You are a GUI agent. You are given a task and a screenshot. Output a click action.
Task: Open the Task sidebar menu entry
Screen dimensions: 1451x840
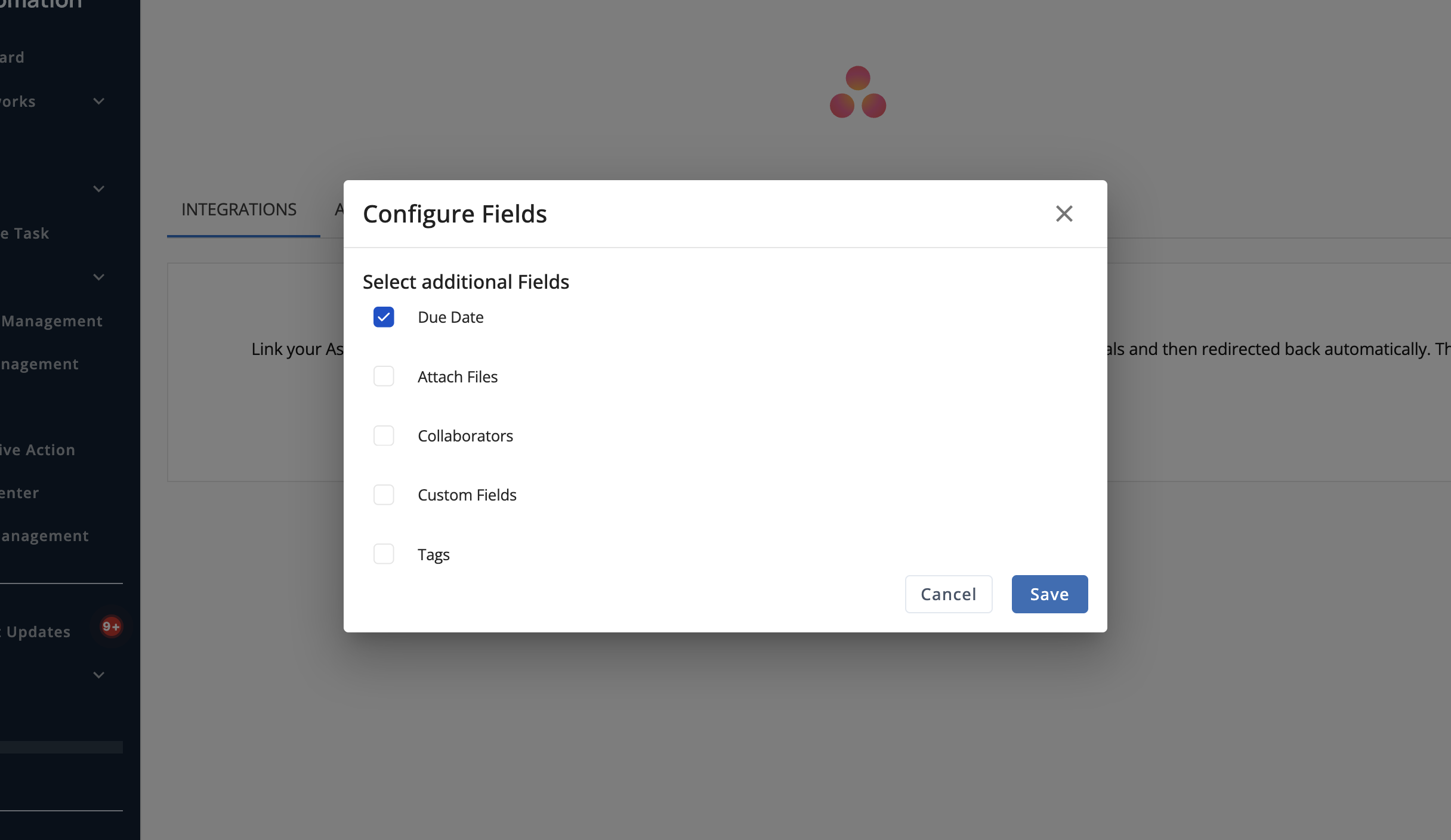(24, 233)
